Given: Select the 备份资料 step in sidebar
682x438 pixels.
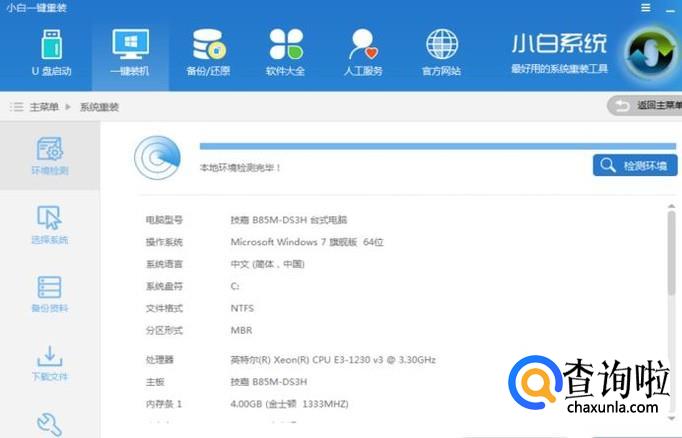Looking at the screenshot, I should tap(50, 294).
